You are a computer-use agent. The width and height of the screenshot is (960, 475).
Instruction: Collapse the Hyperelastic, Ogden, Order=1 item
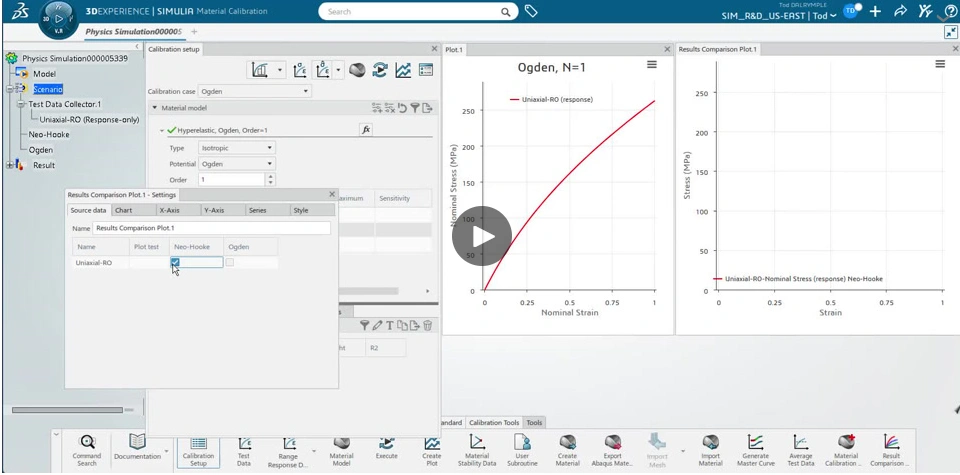click(162, 130)
